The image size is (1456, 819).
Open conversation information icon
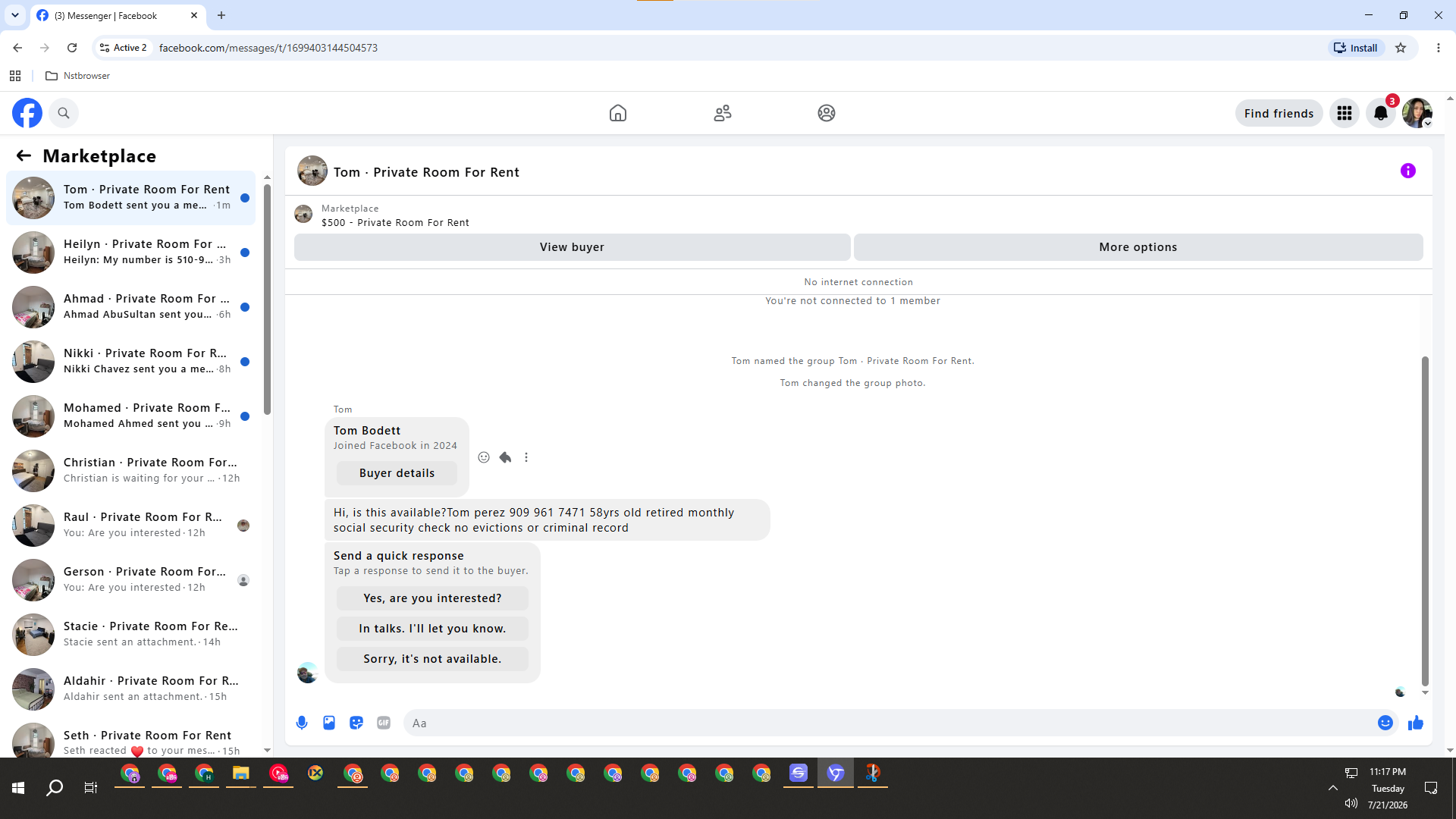1408,171
